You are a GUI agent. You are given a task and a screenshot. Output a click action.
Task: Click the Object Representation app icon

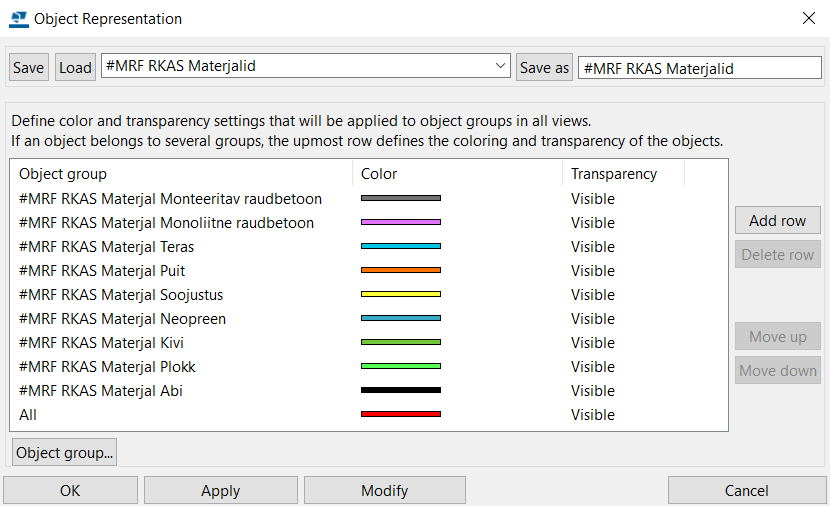point(19,19)
